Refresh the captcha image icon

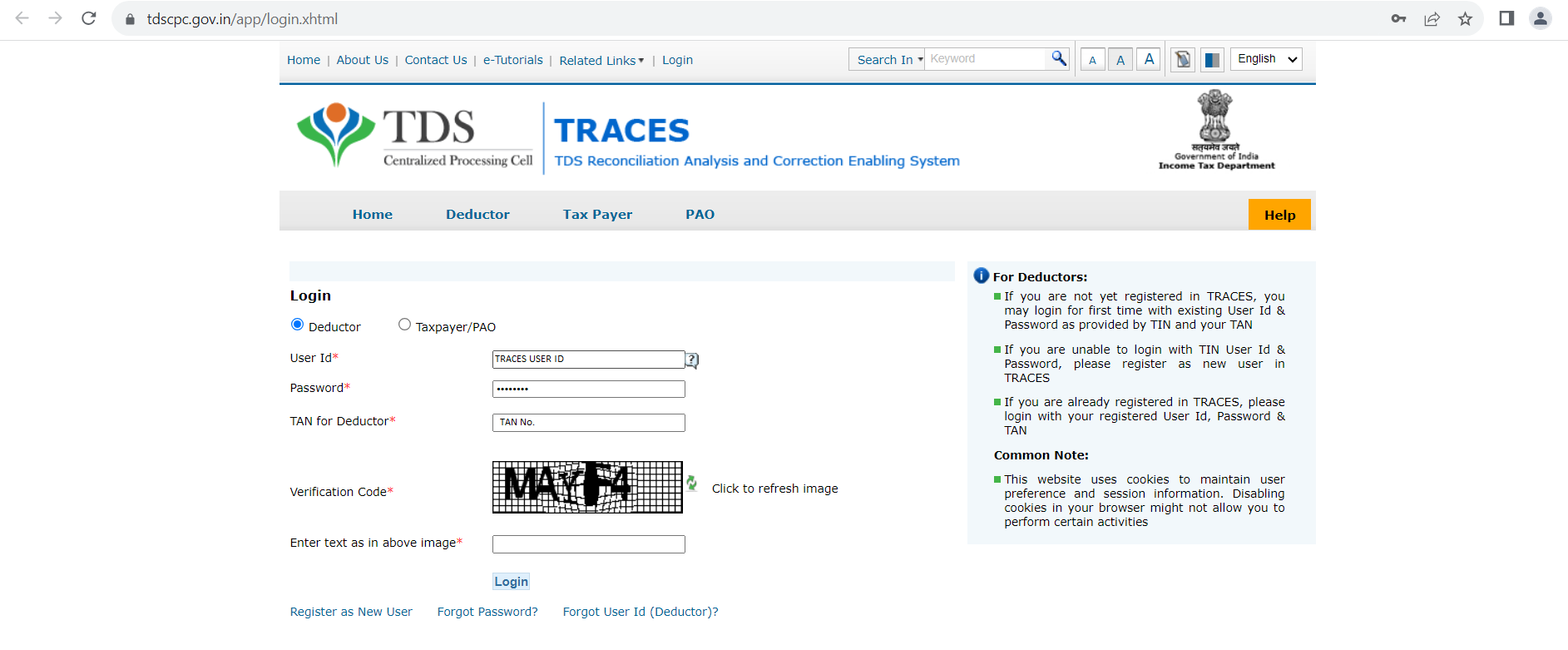[691, 483]
